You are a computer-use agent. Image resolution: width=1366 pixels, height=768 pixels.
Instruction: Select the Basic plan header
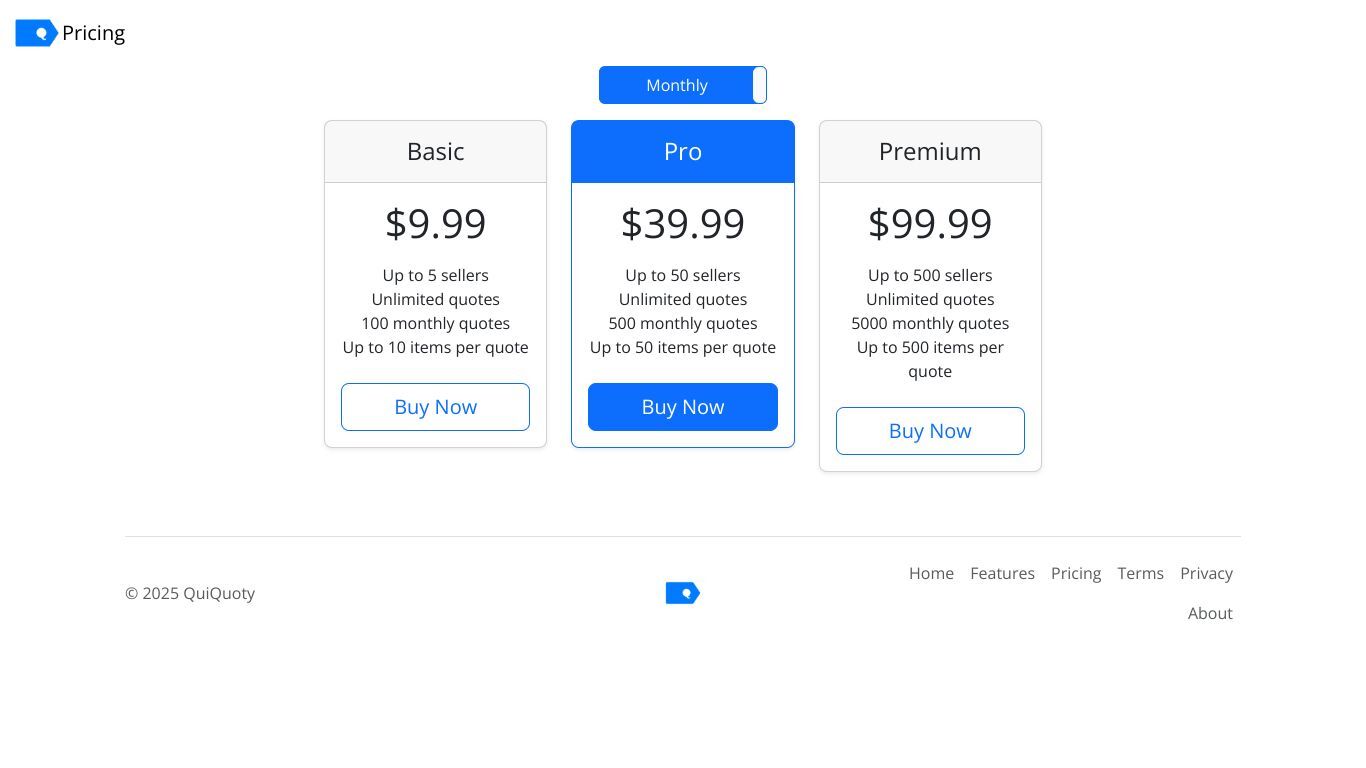tap(435, 152)
